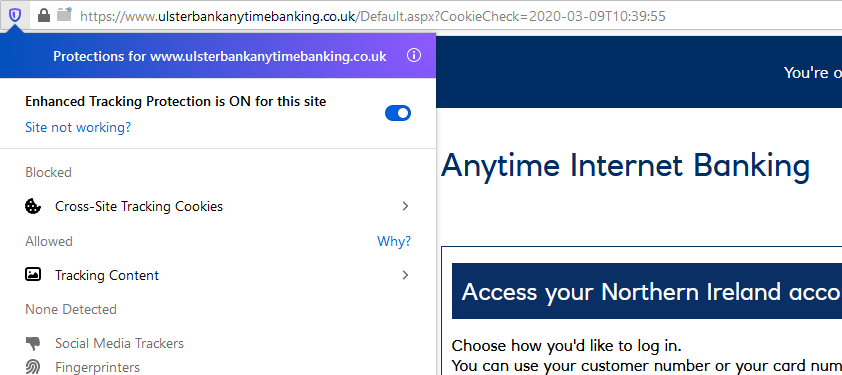Click the image icon for Tracking Content
This screenshot has width=842, height=375.
pyautogui.click(x=33, y=275)
